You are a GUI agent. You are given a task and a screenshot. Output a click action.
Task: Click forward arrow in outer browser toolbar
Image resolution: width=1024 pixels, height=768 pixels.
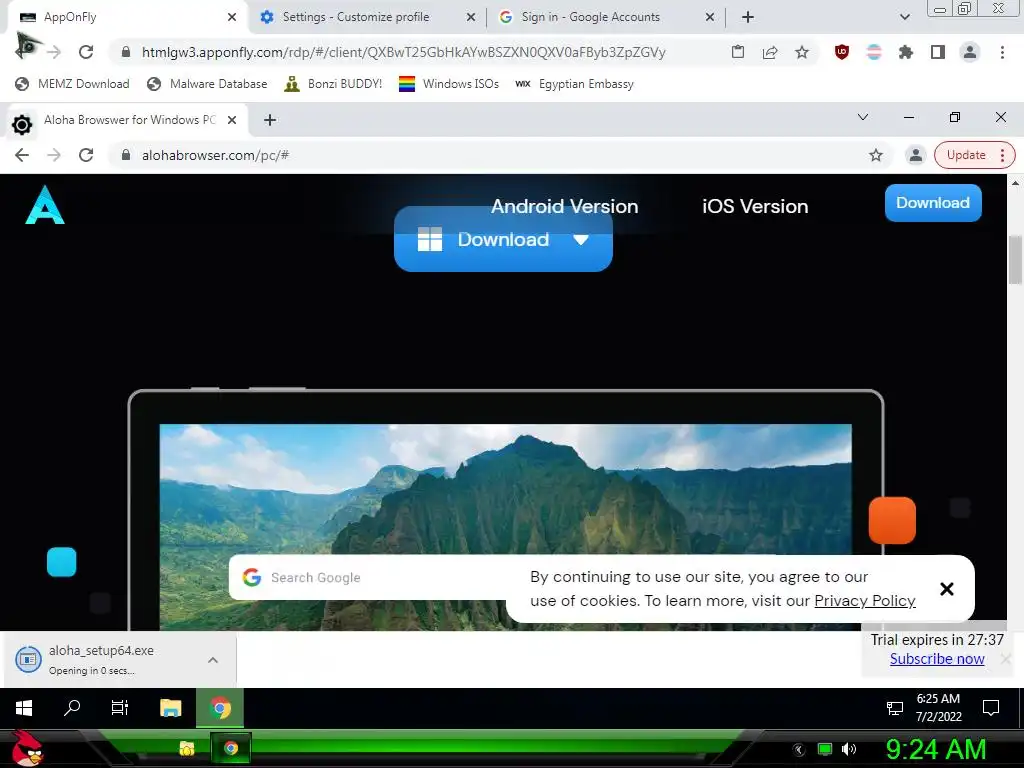(54, 52)
